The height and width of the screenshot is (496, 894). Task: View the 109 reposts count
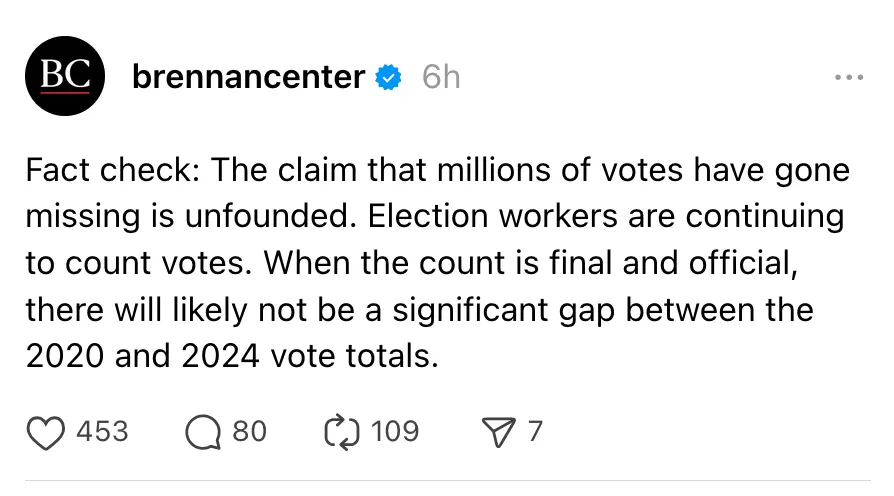394,431
